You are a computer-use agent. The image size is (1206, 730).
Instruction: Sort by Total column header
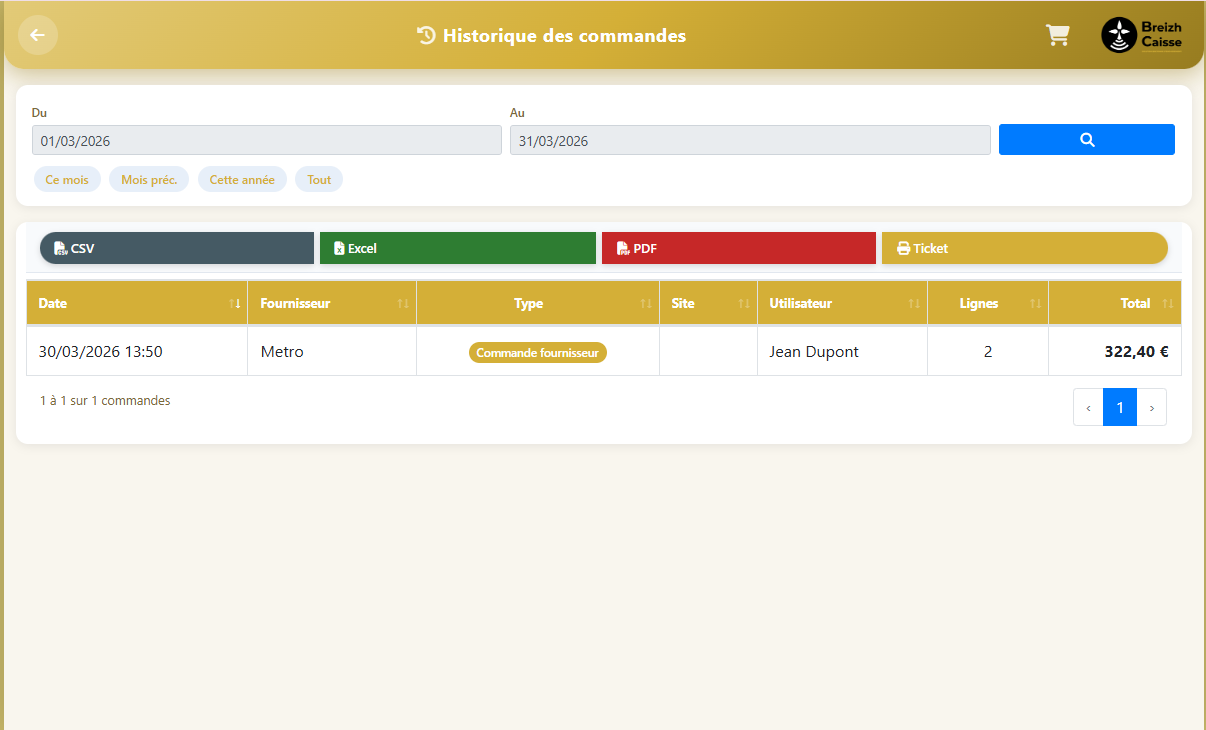tap(1114, 303)
